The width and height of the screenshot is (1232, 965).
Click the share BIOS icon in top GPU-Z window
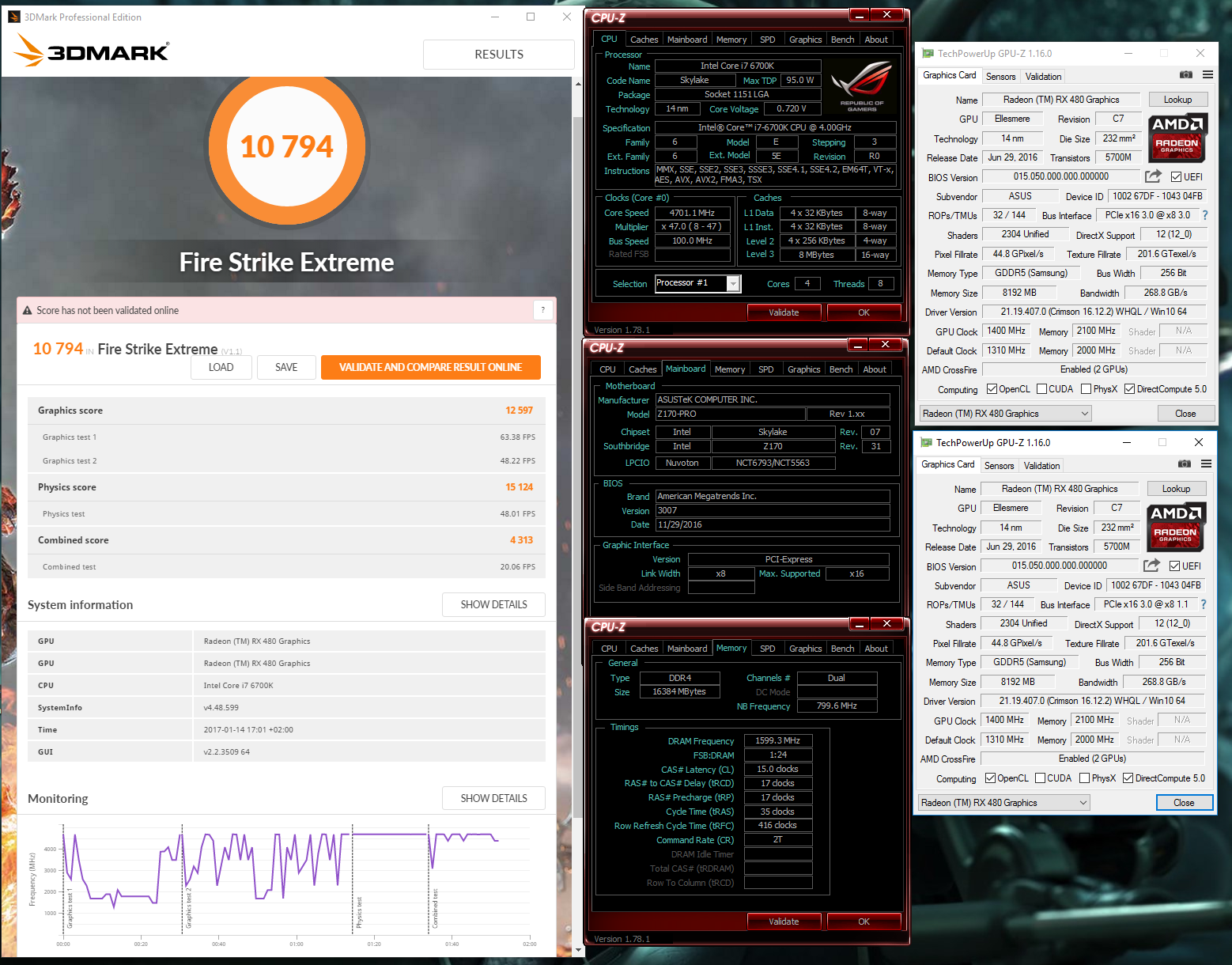click(x=1153, y=176)
